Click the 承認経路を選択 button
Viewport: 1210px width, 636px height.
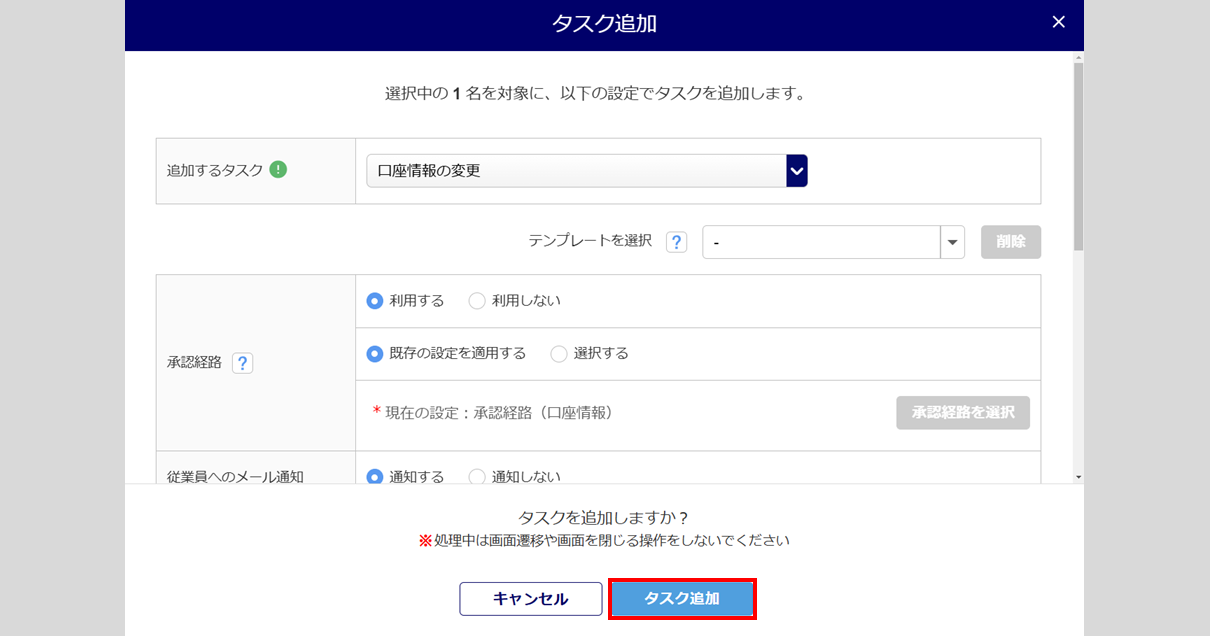962,412
